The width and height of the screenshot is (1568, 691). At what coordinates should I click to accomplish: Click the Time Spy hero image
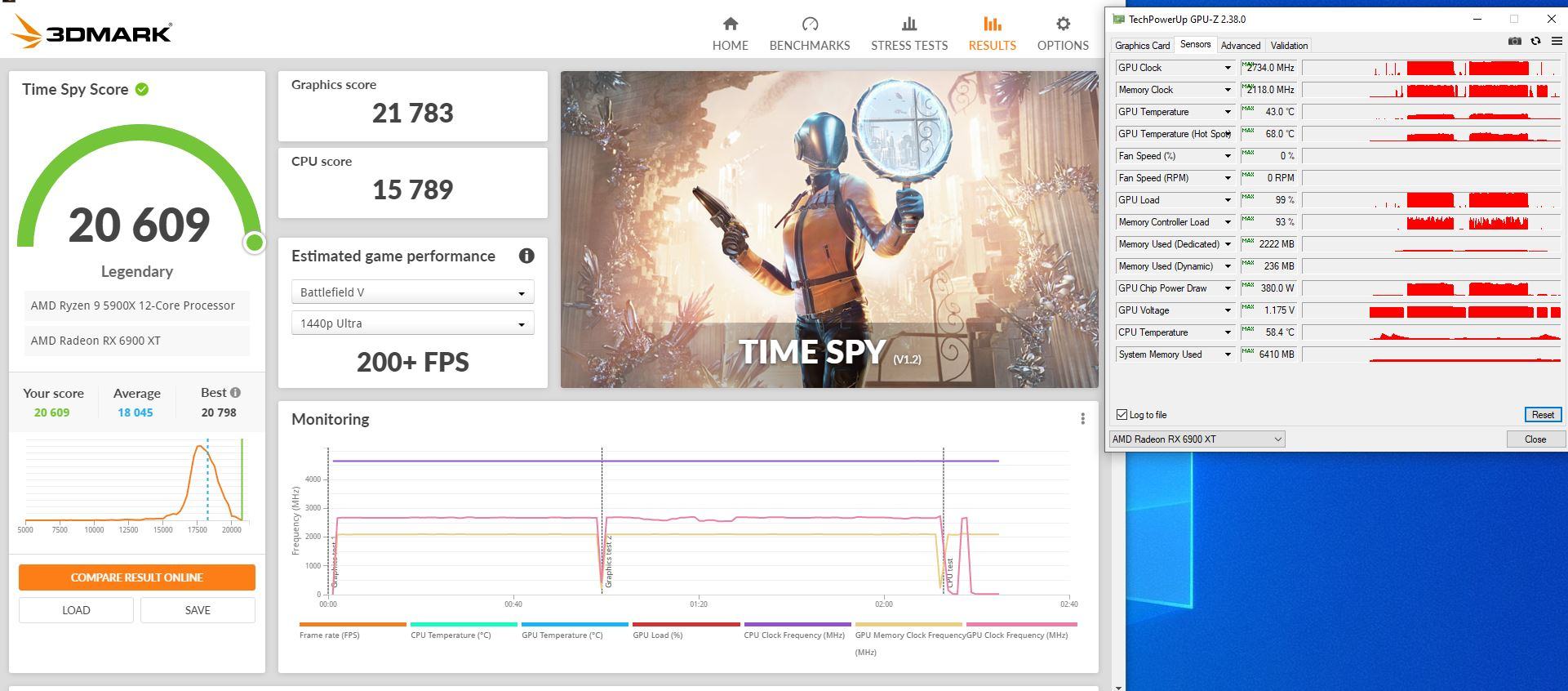point(829,230)
